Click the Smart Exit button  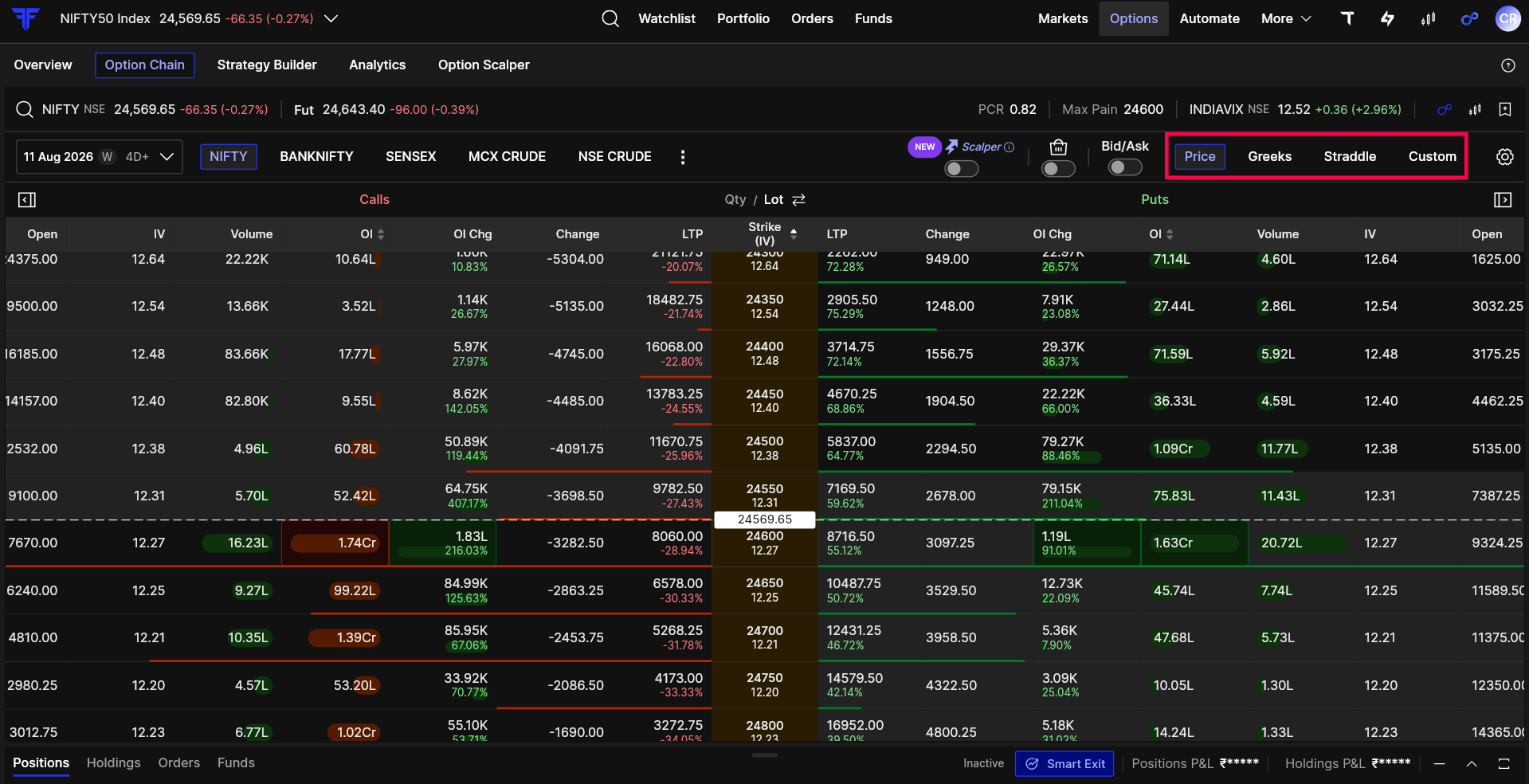pos(1064,763)
